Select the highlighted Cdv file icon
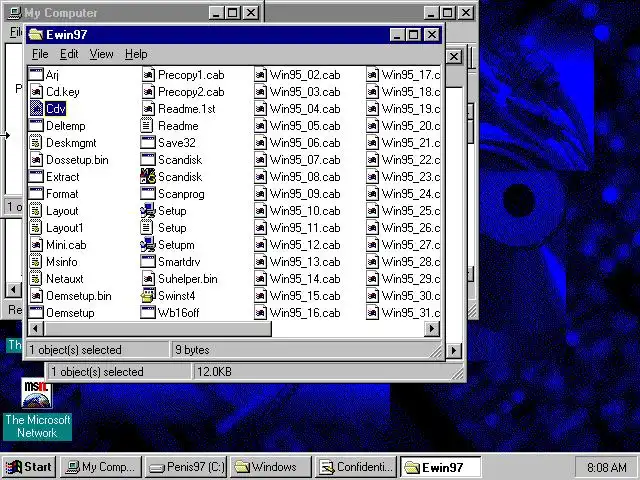 point(36,109)
